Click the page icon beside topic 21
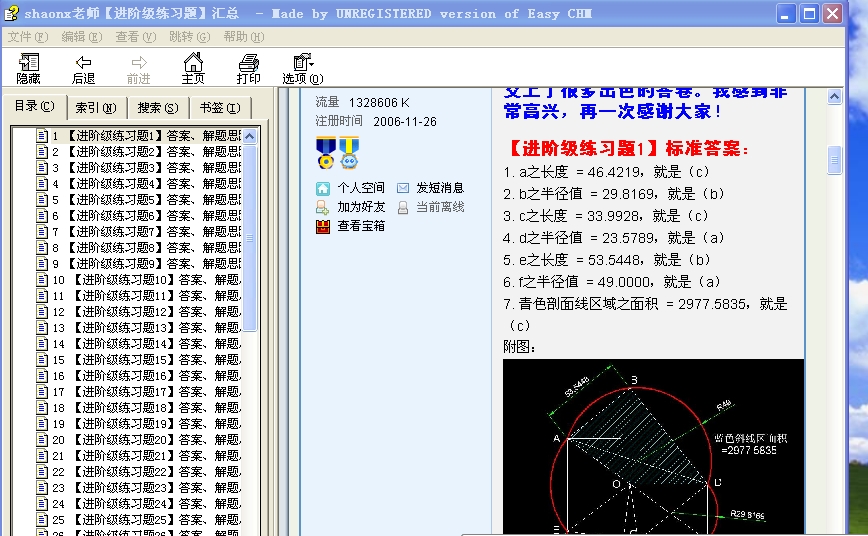Image resolution: width=868 pixels, height=536 pixels. [42, 456]
